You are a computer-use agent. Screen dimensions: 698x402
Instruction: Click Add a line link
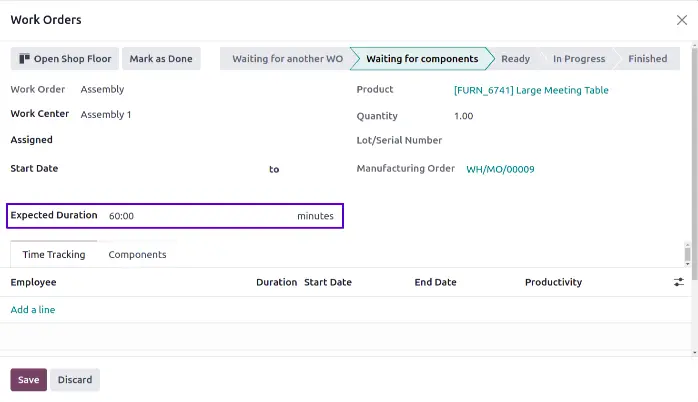coord(33,310)
